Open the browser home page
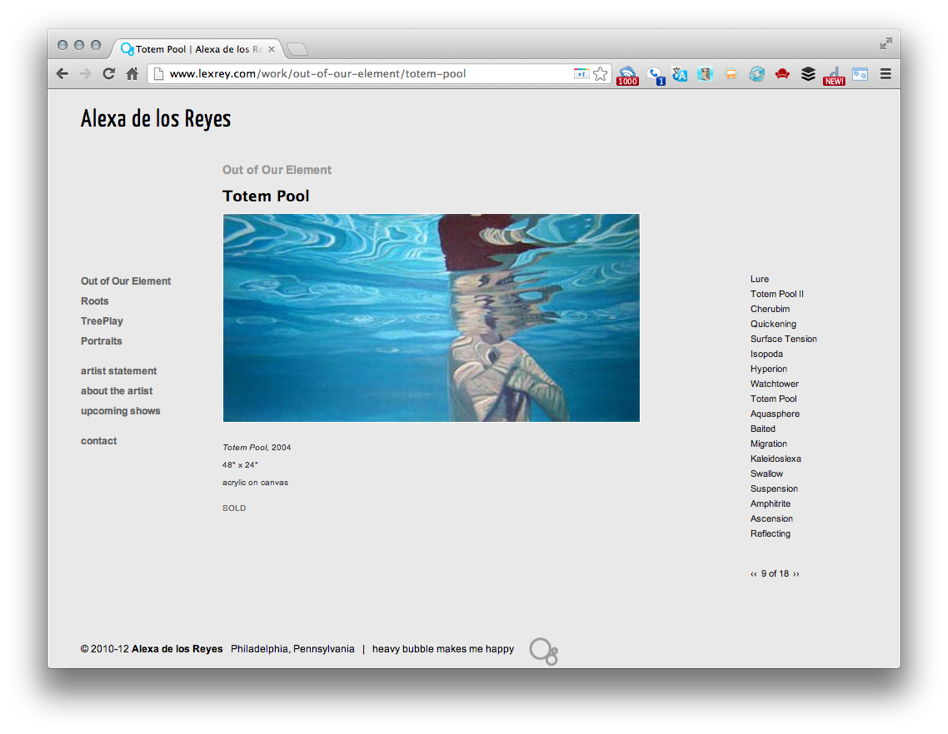 click(x=132, y=74)
